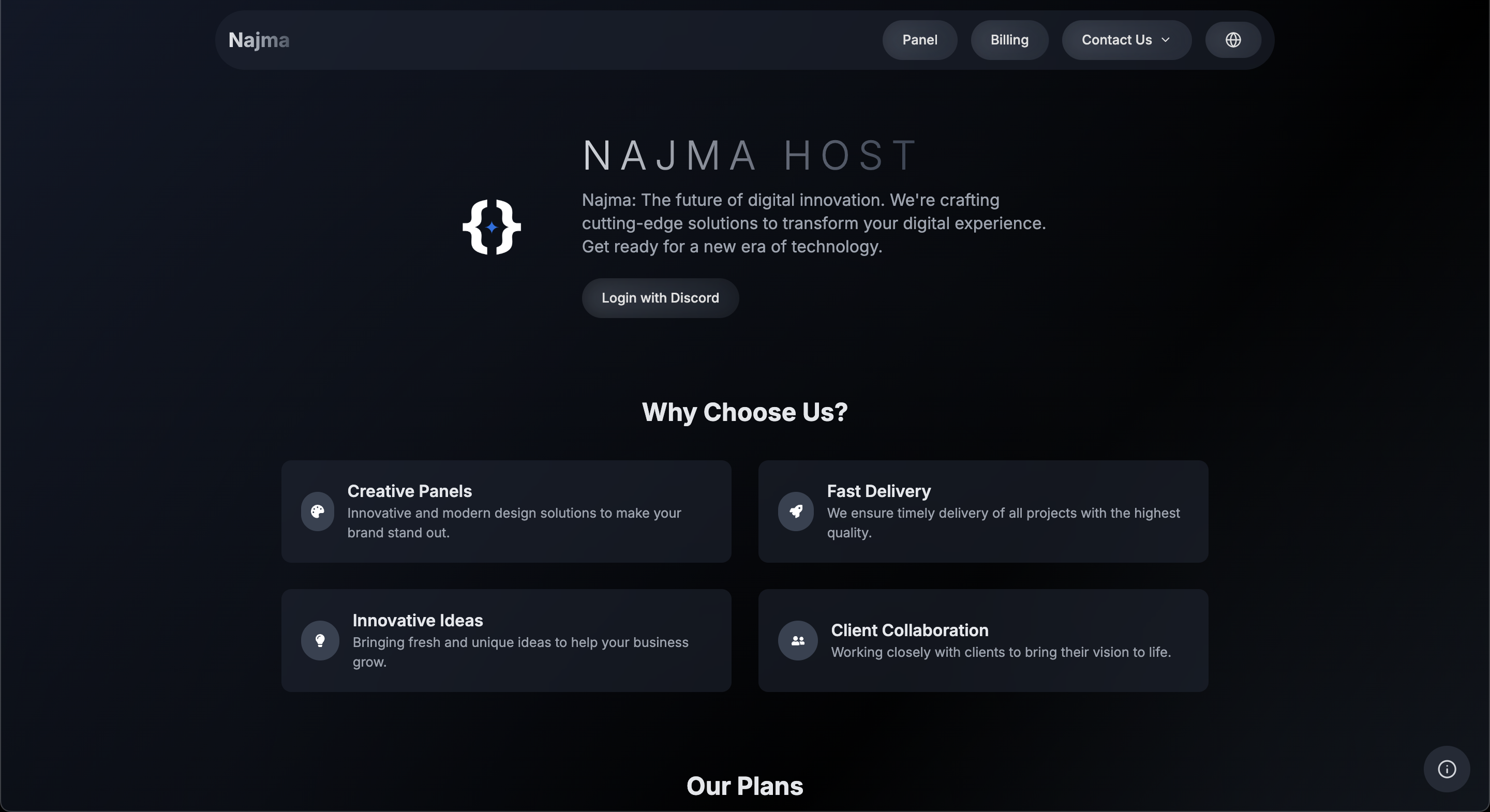Open the Panel link in the navbar
Screen dimensions: 1490x812
919,40
